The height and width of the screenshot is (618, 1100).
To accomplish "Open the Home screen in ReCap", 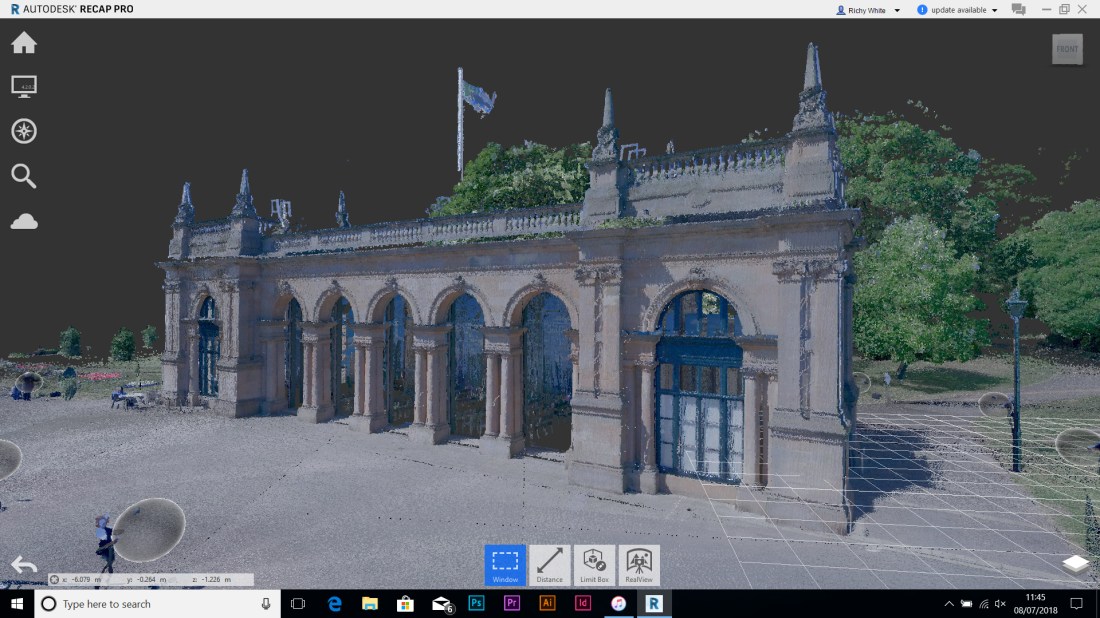I will 23,41.
